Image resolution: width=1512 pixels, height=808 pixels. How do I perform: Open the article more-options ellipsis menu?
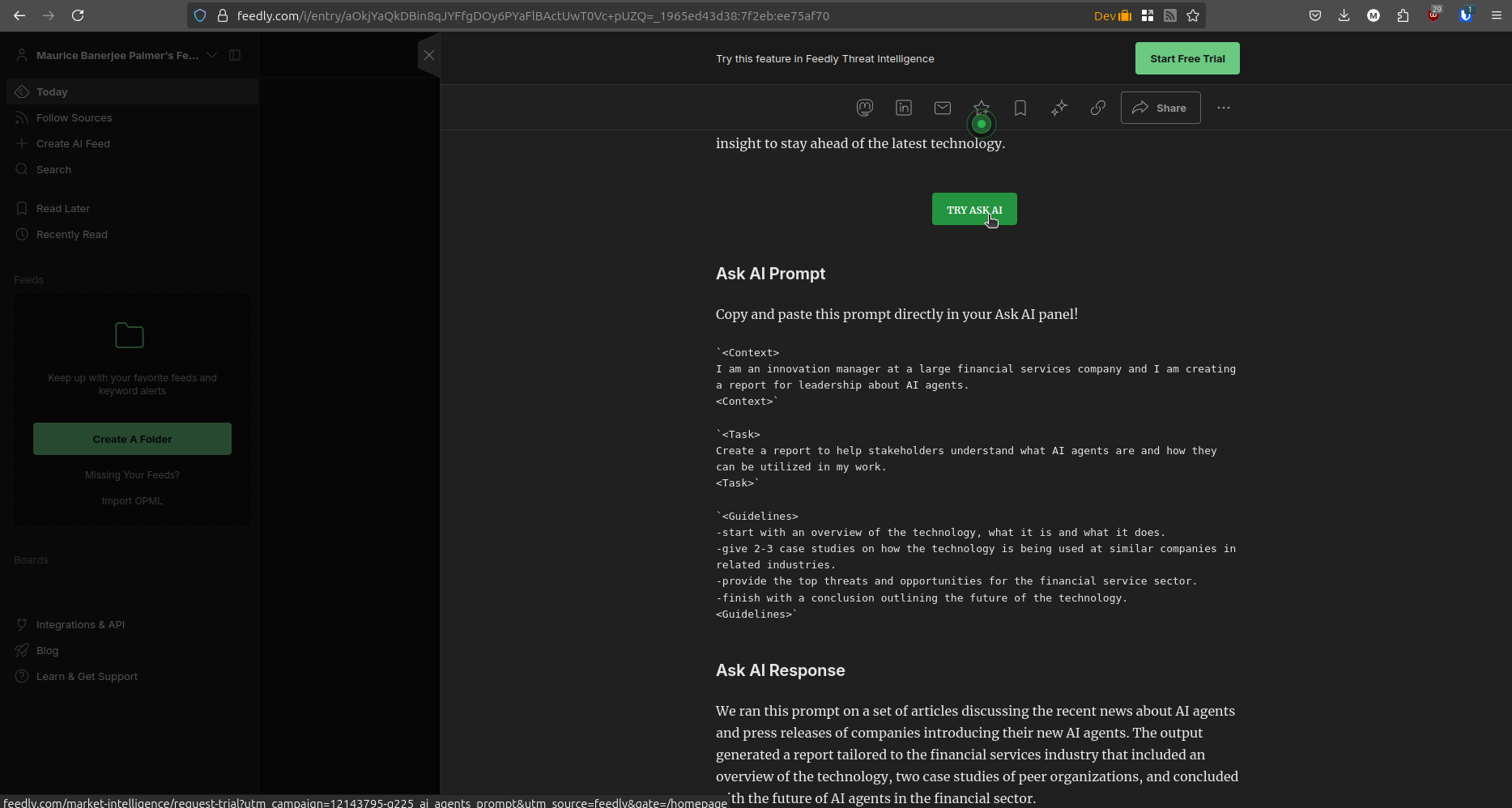pos(1223,107)
